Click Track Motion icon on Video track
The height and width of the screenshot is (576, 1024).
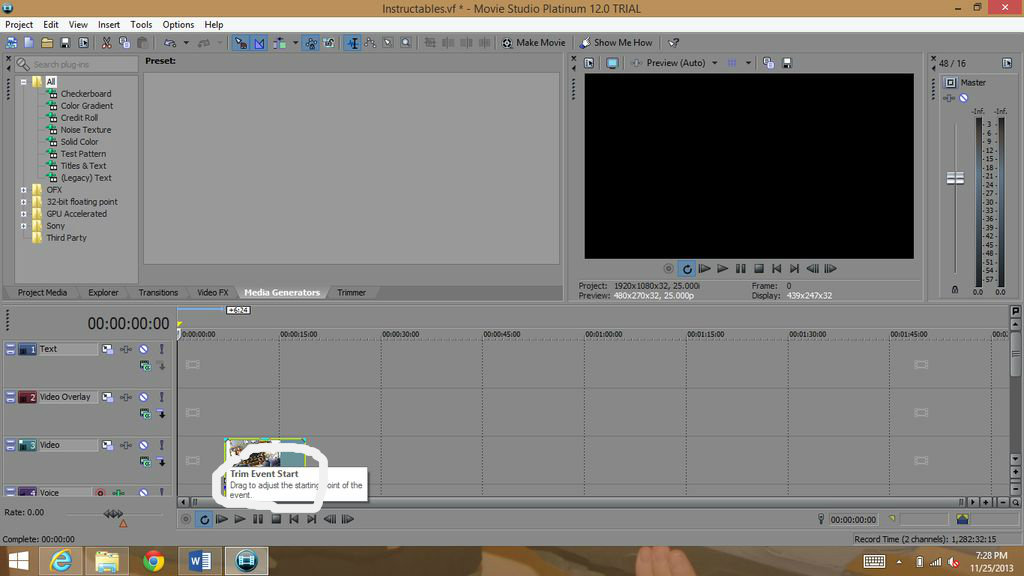coord(107,445)
